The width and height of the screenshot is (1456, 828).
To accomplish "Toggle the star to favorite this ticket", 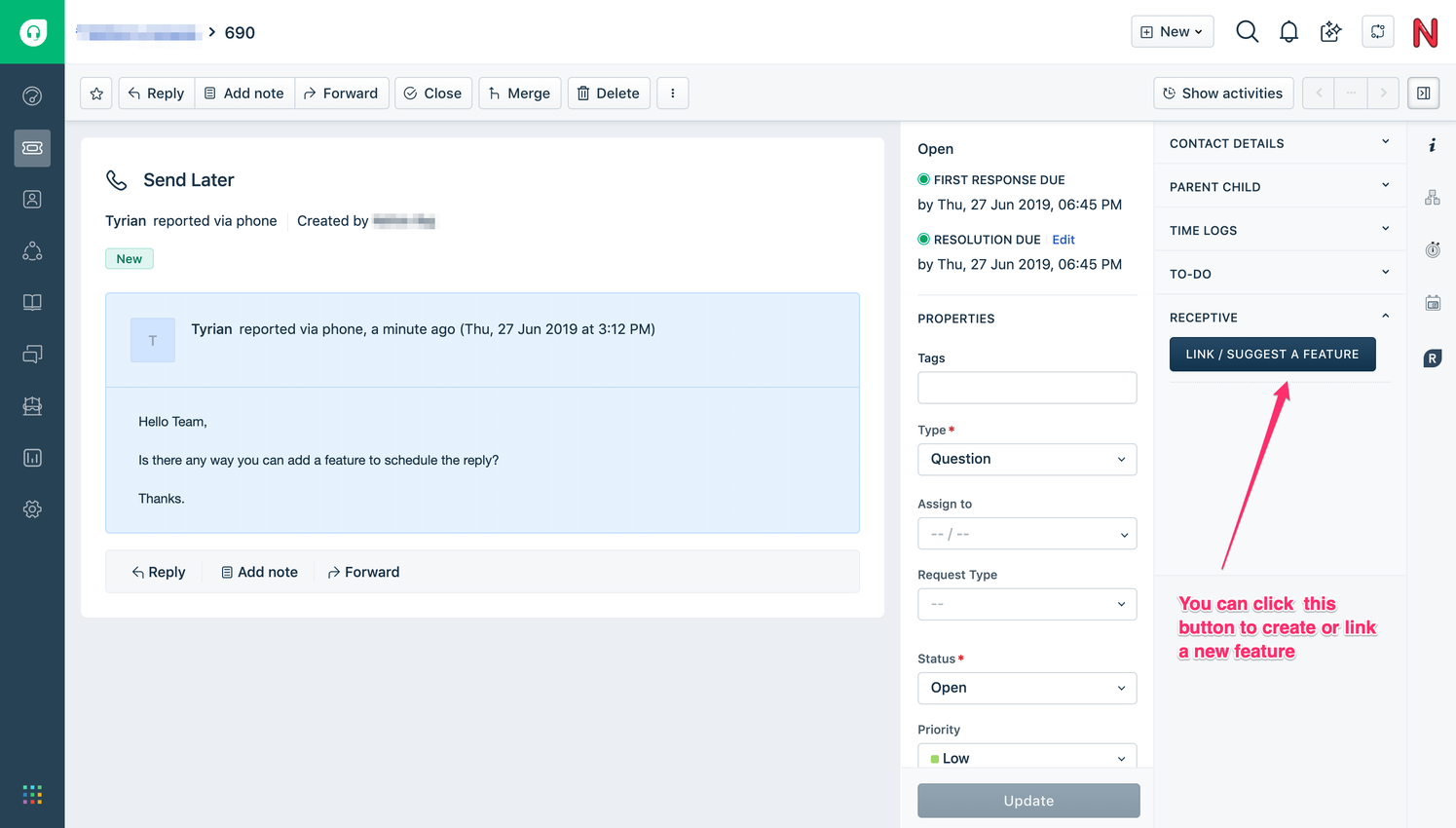I will point(95,93).
